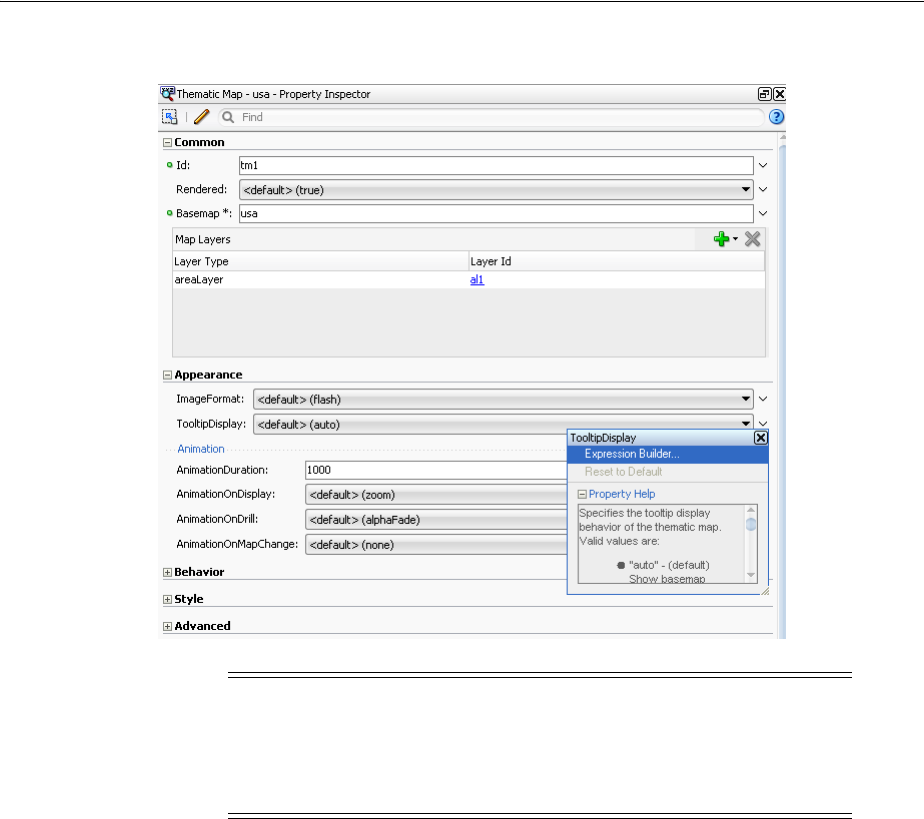Image resolution: width=924 pixels, height=819 pixels.
Task: Collapse the Property Help section
Action: point(582,494)
